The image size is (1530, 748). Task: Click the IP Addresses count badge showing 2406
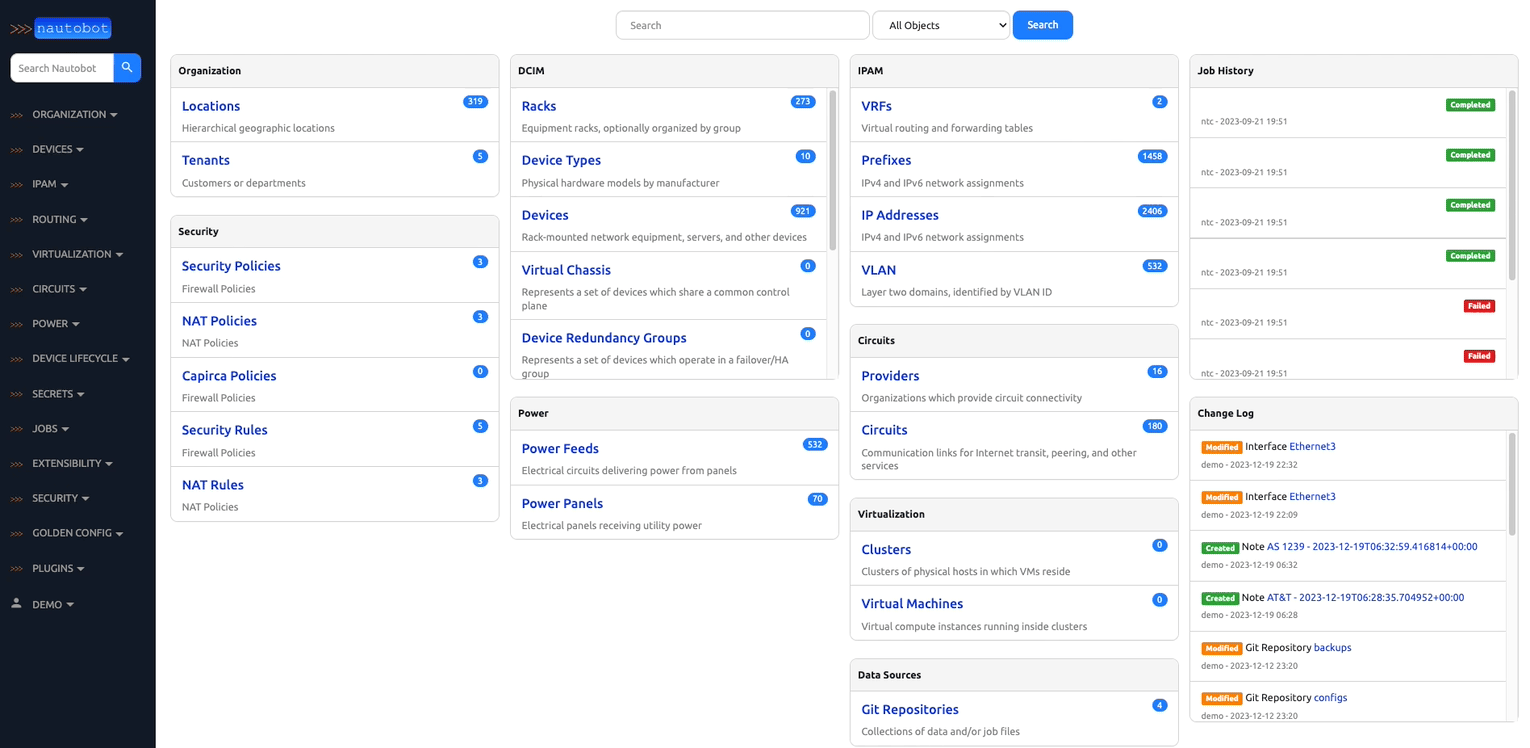coord(1152,211)
